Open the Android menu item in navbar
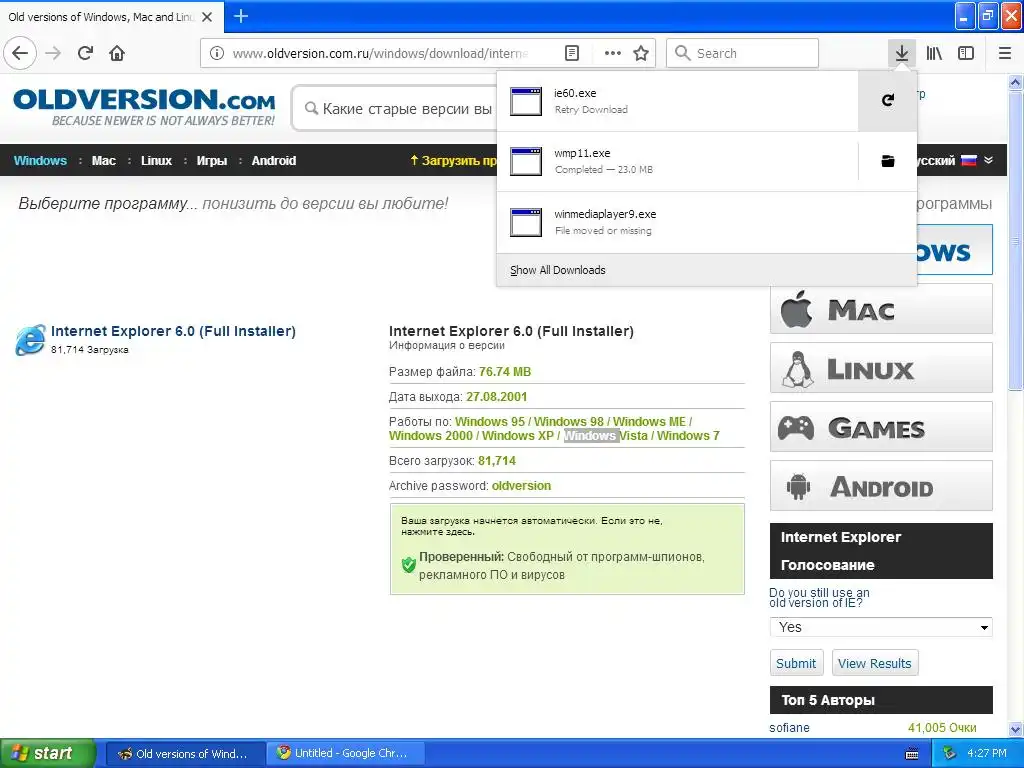The height and width of the screenshot is (768, 1024). 274,161
